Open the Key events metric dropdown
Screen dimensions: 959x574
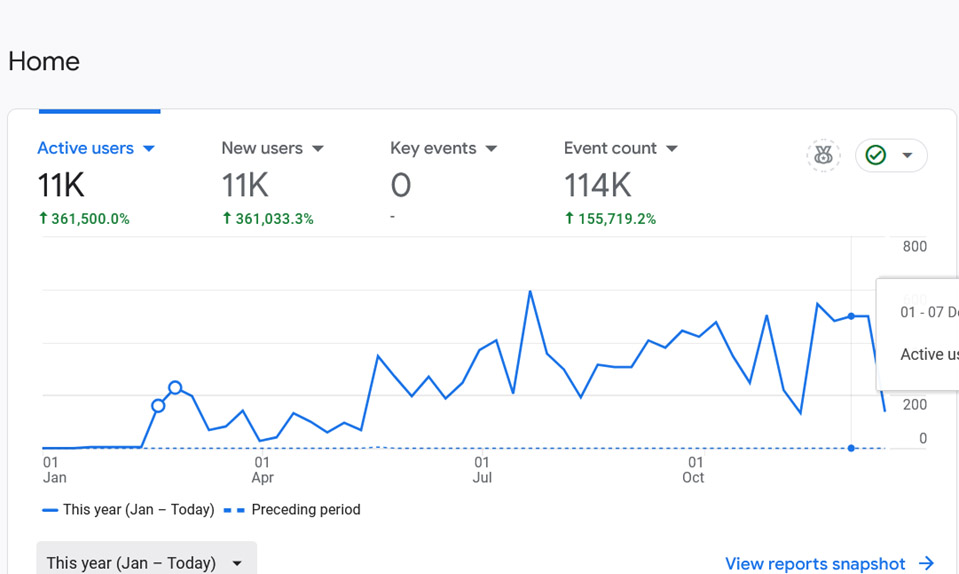click(491, 149)
